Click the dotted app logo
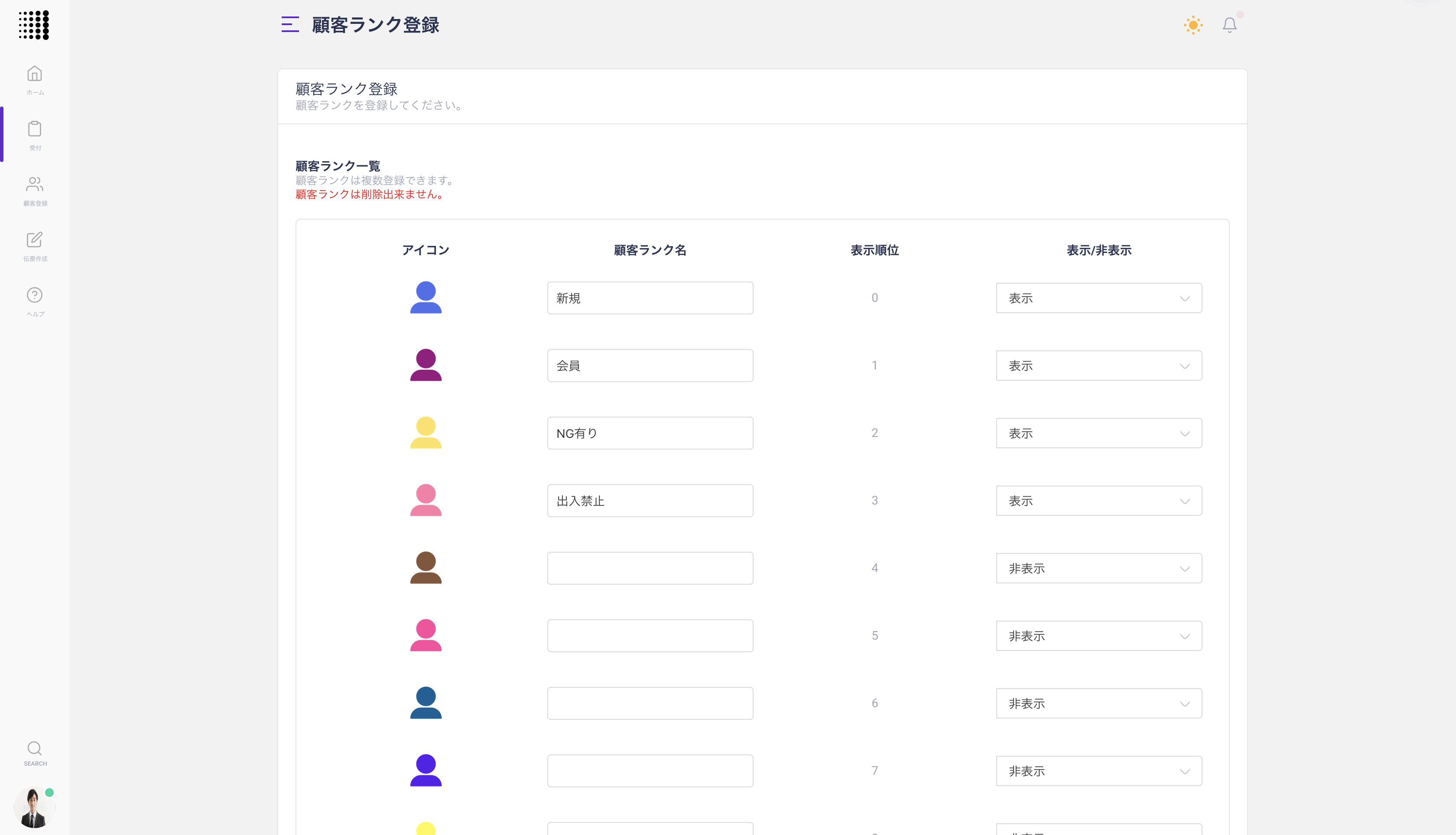The image size is (1456, 835). (x=34, y=25)
